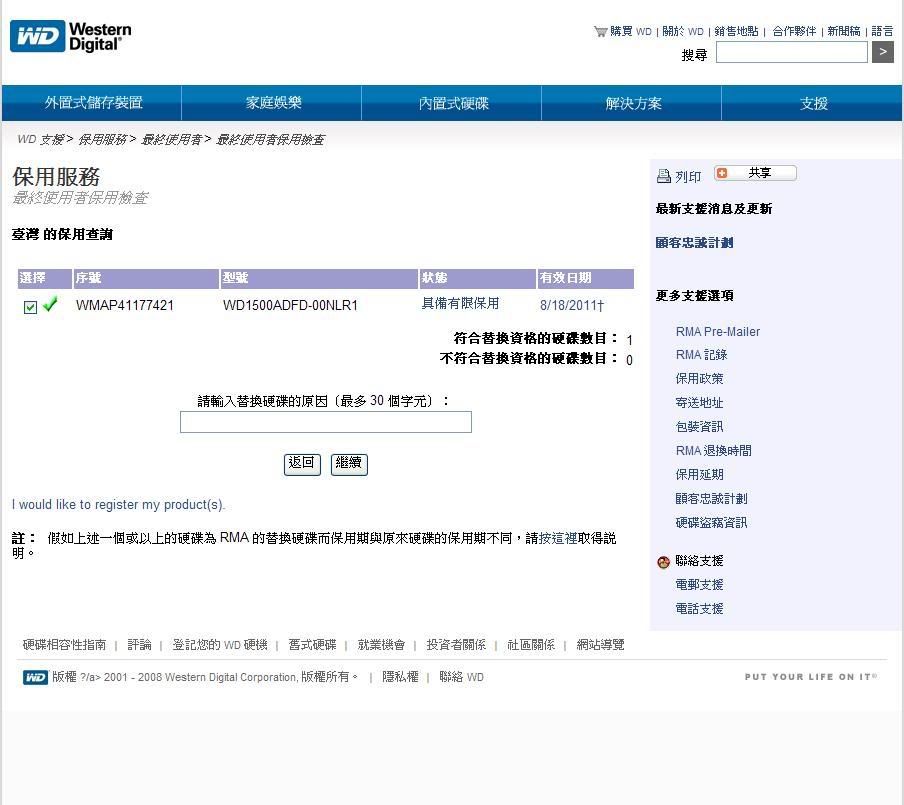Focus the 搜尋 search box
Viewport: 904px width, 805px height.
point(792,52)
